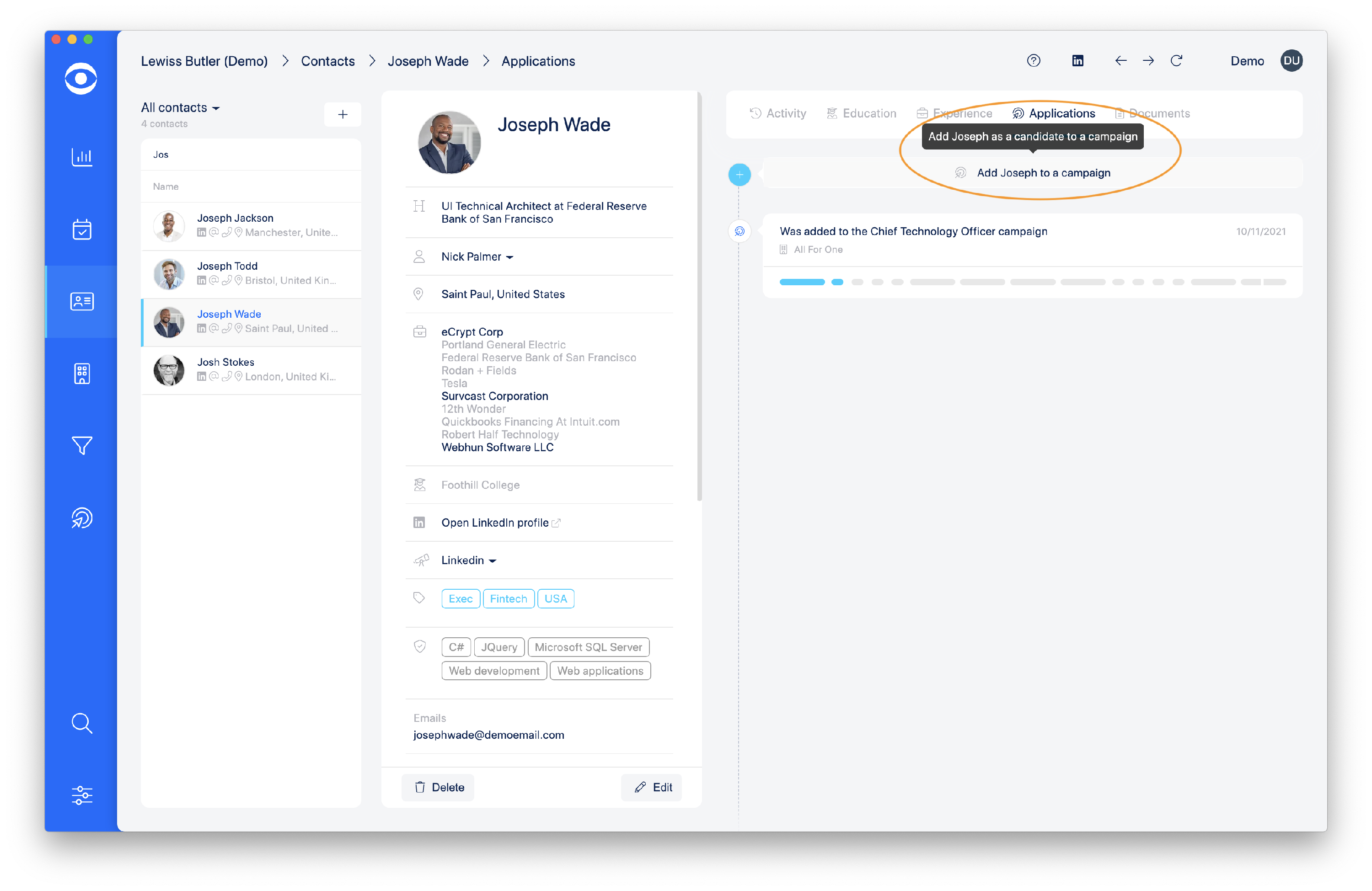This screenshot has width=1372, height=891.
Task: Switch to the Education tab
Action: 861,113
